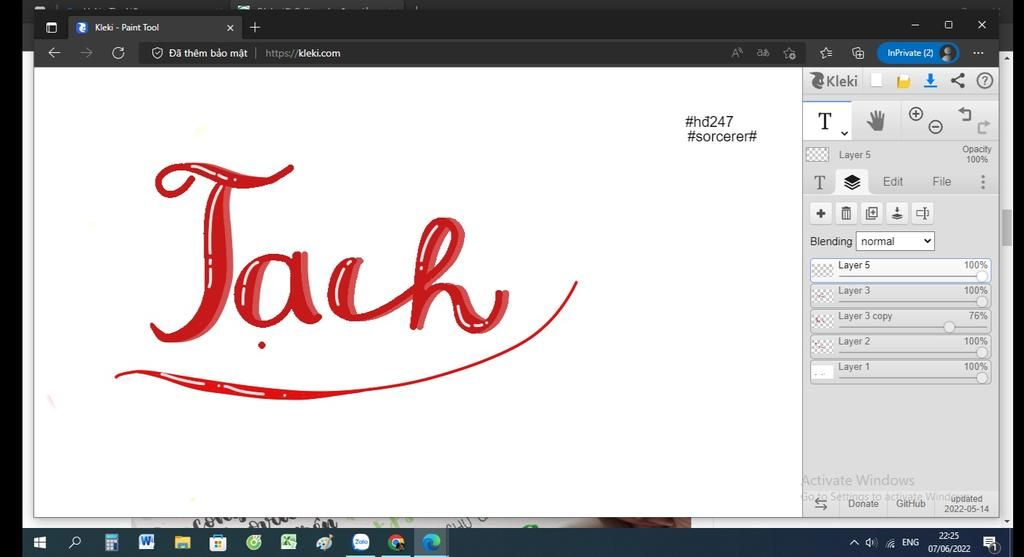Merge layer down
Viewport: 1024px width, 557px height.
pyautogui.click(x=897, y=213)
